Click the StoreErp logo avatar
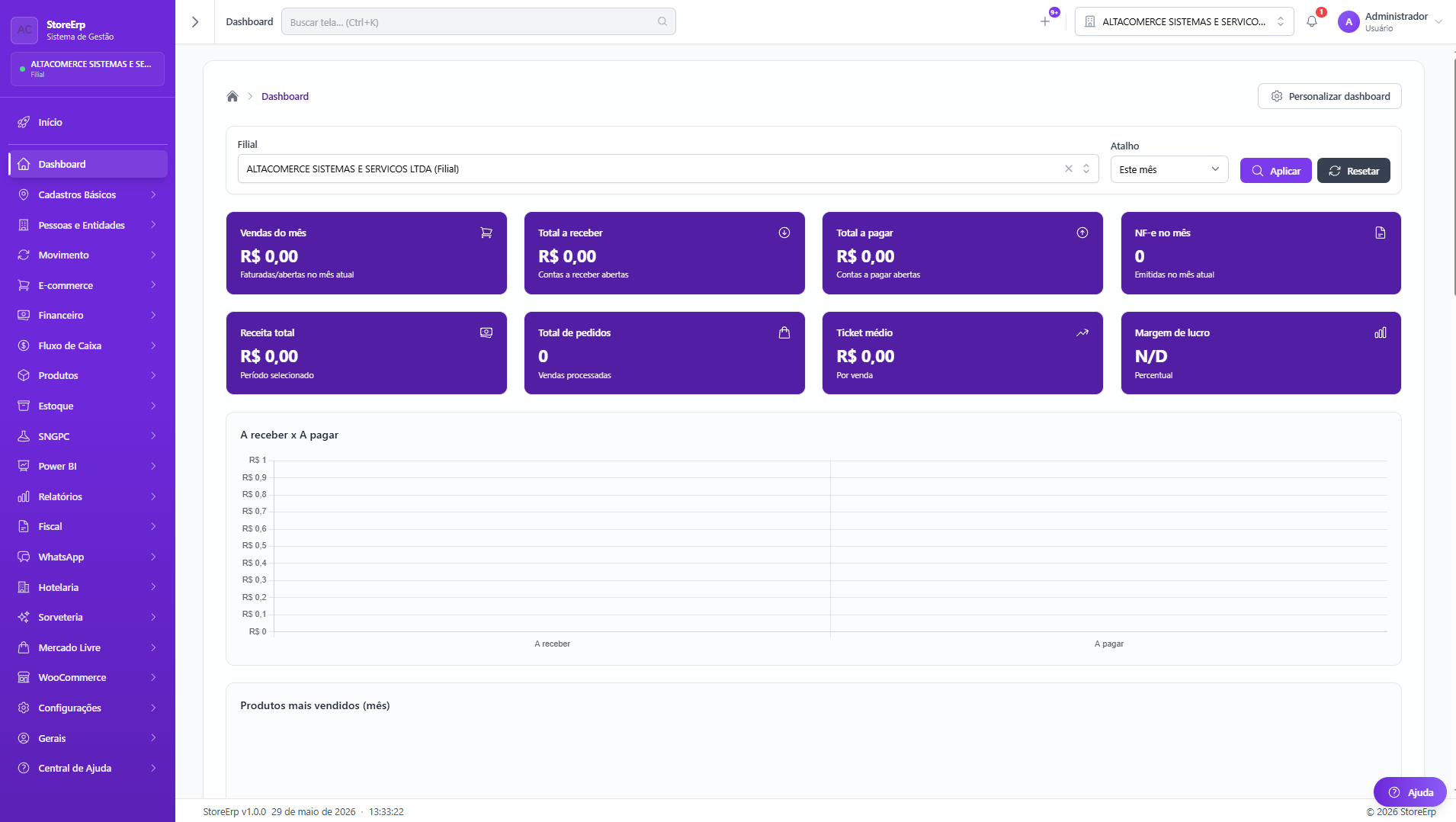Viewport: 1456px width, 822px height. tap(24, 30)
